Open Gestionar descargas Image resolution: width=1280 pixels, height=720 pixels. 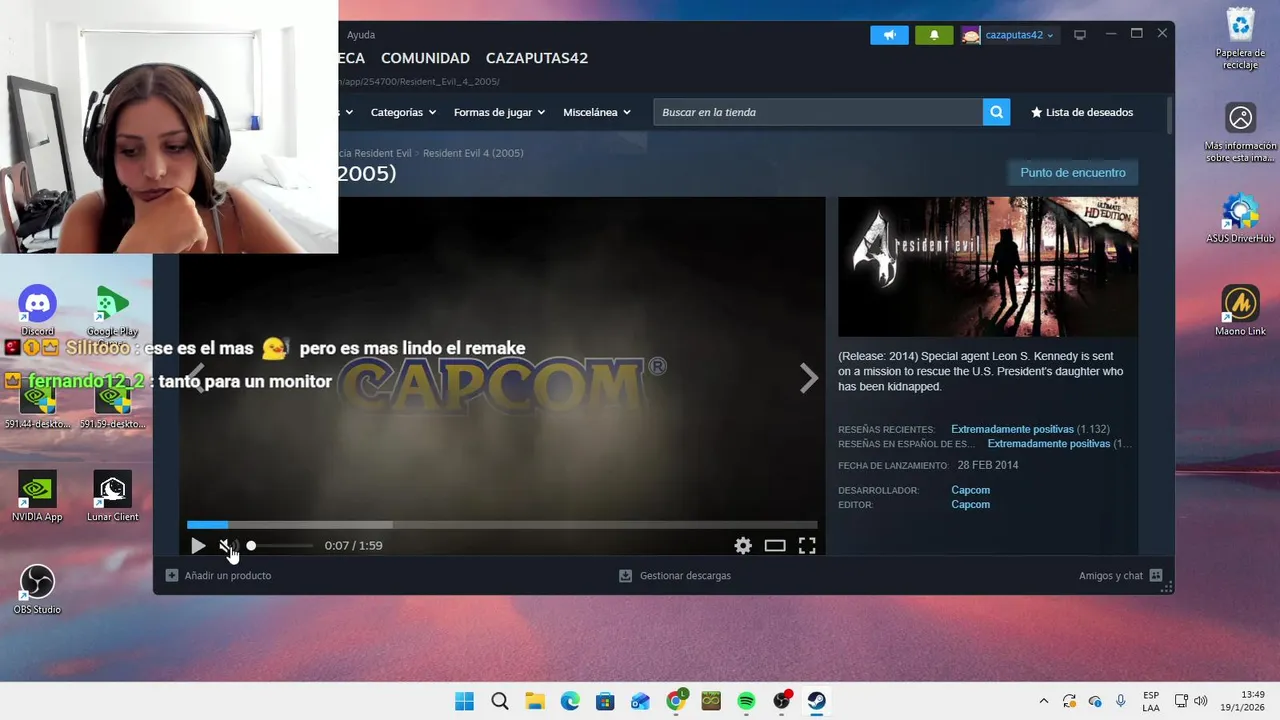click(x=675, y=576)
